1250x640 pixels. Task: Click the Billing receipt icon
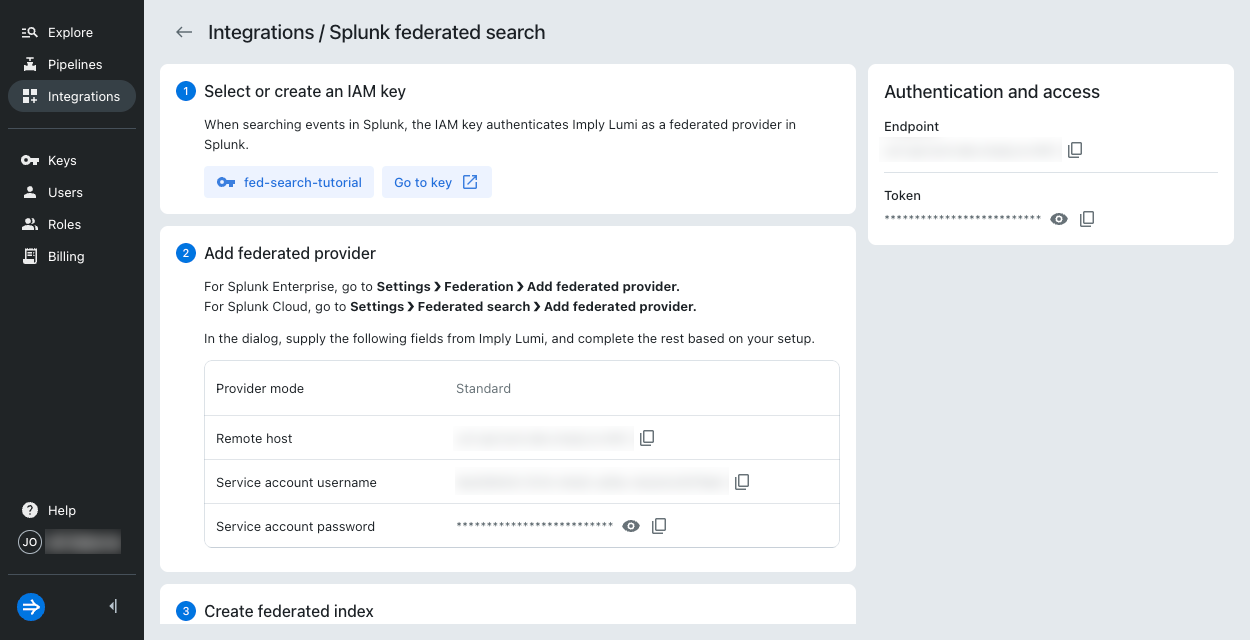pyautogui.click(x=30, y=256)
